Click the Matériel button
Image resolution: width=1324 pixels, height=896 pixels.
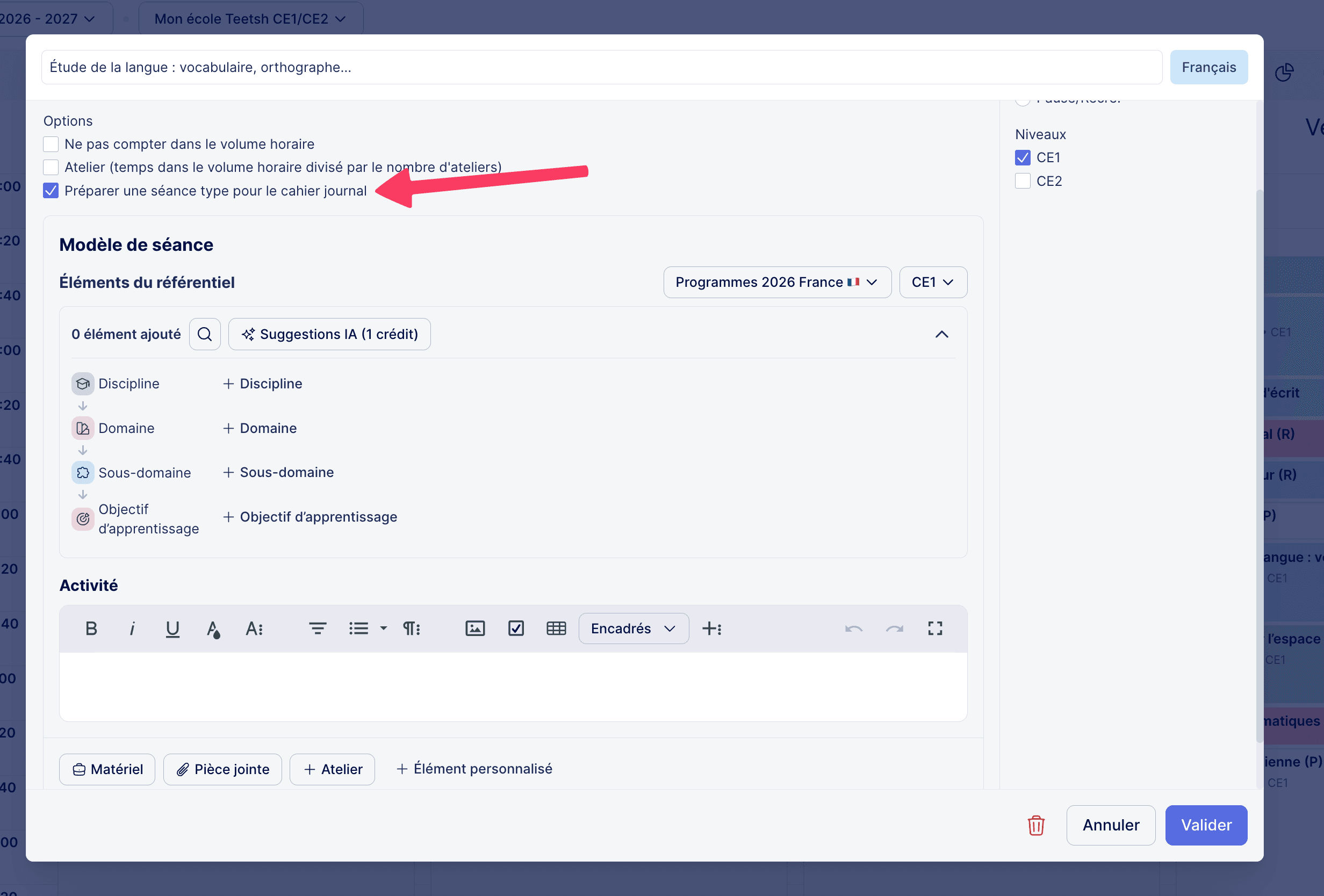coord(107,770)
